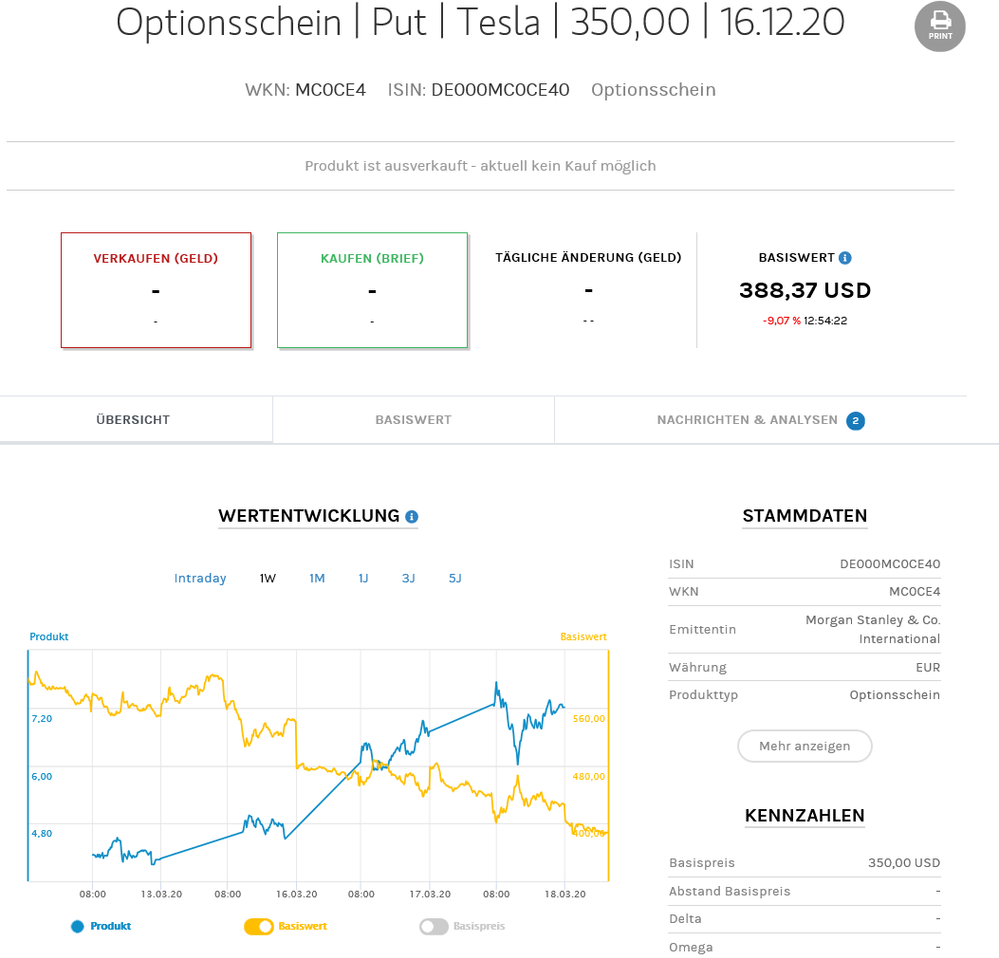The height and width of the screenshot is (958, 999).
Task: Toggle the Produkt chart series
Action: point(77,926)
